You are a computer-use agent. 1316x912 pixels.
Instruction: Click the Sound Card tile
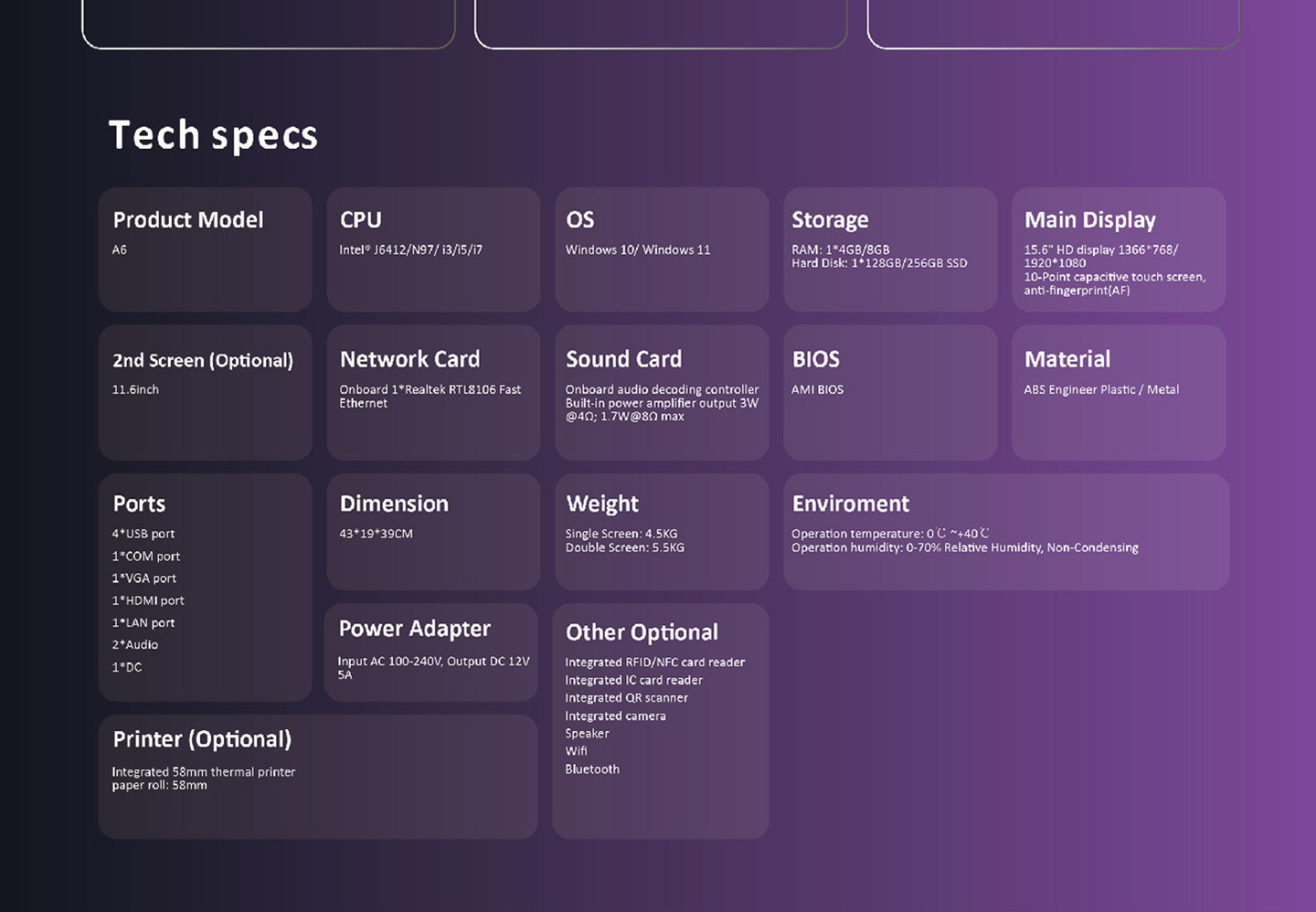coord(662,393)
